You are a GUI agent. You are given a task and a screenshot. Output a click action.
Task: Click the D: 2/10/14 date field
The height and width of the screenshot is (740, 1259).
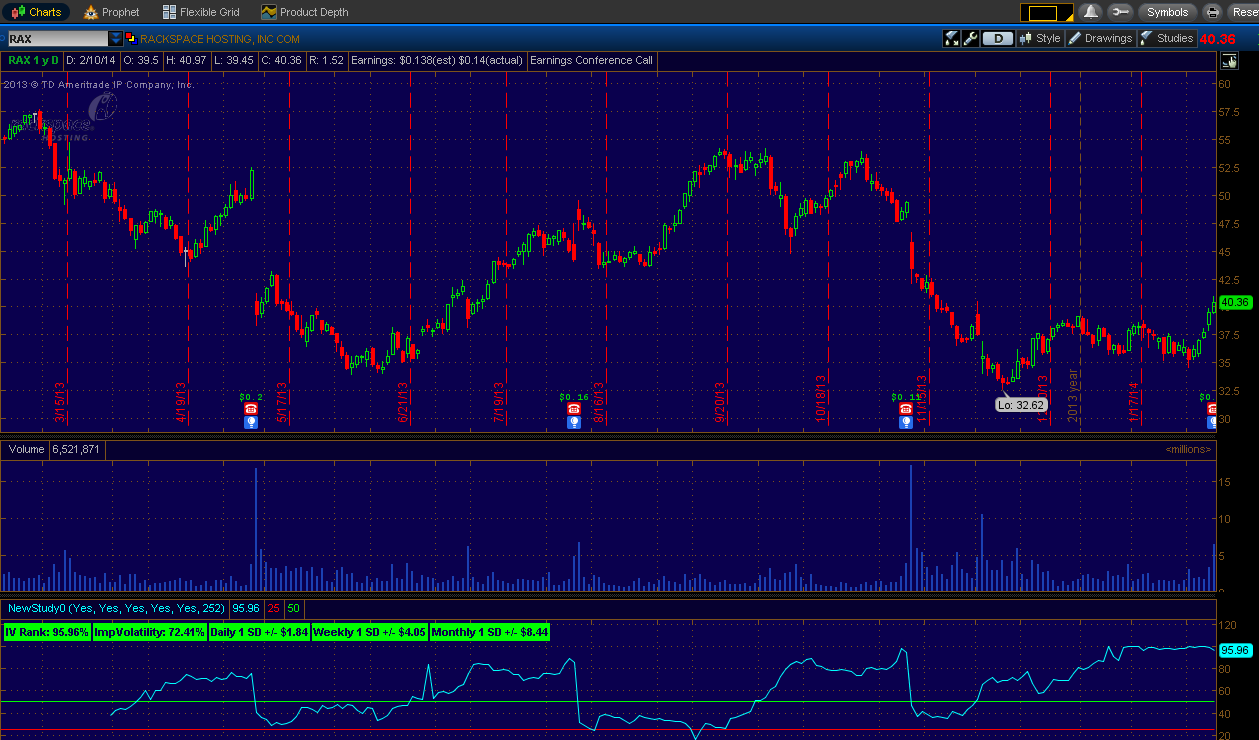point(92,60)
